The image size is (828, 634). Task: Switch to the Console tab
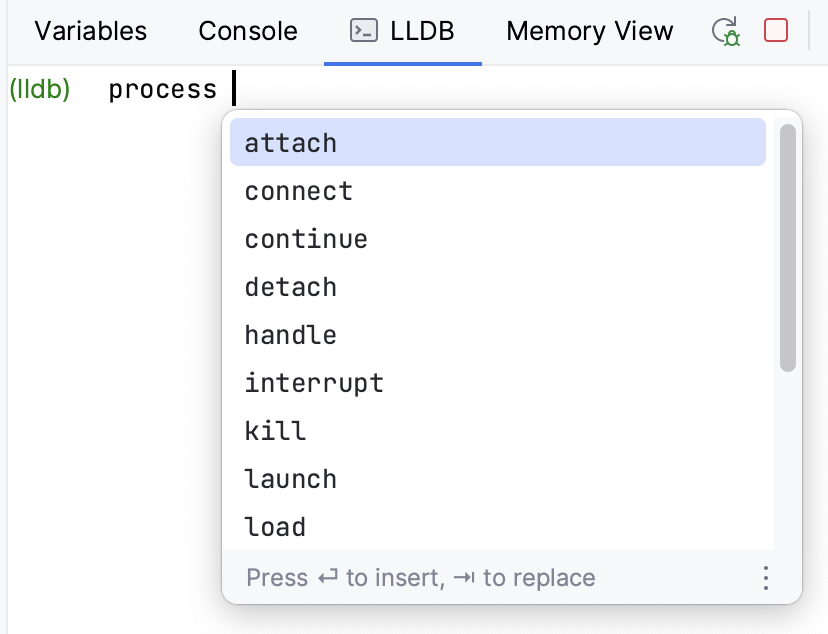[247, 31]
